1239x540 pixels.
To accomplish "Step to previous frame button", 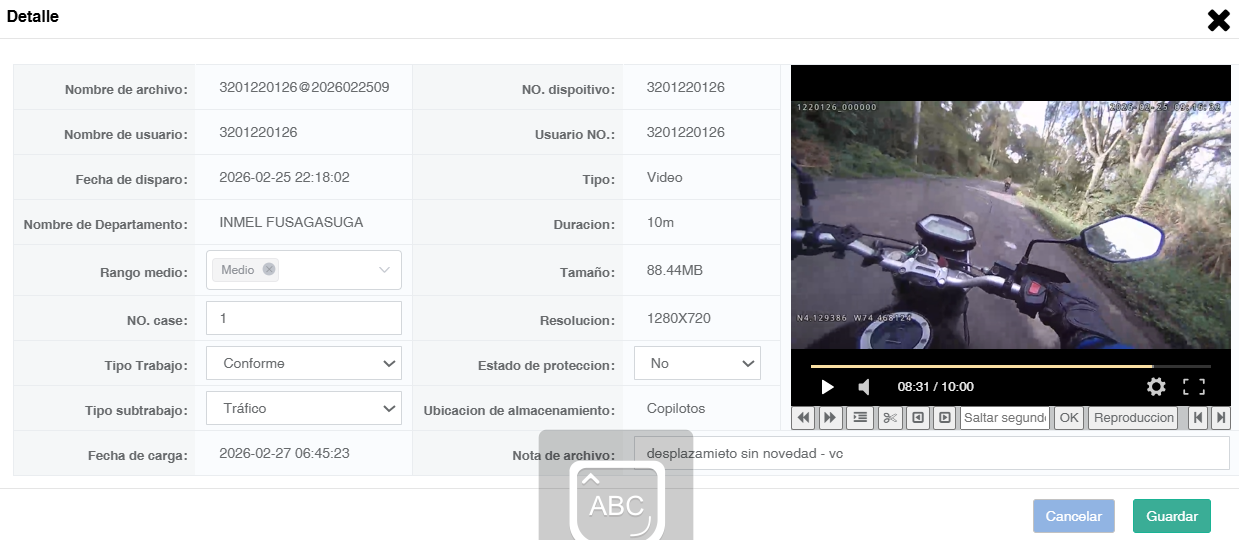I will pos(918,418).
